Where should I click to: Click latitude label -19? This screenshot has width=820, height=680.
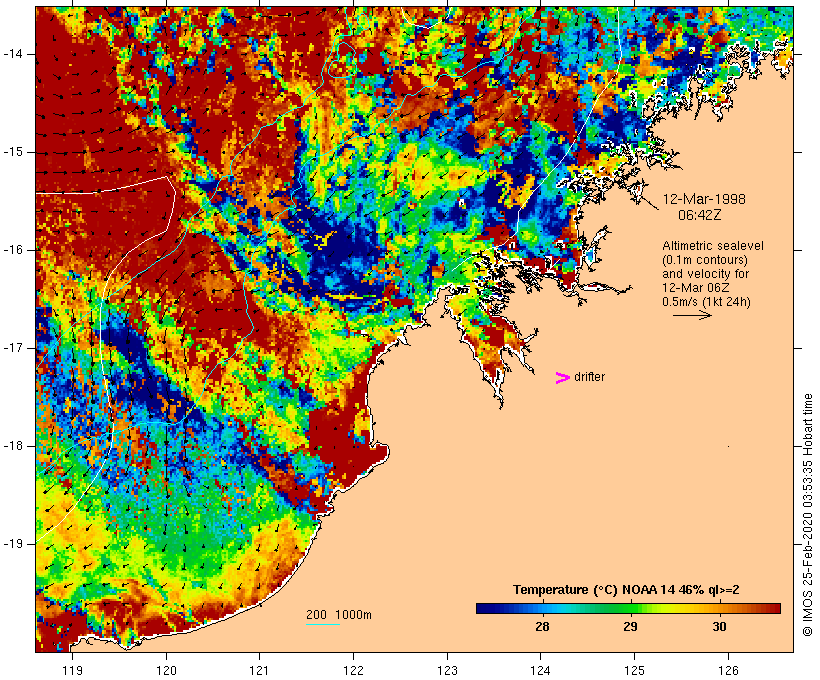click(x=13, y=544)
